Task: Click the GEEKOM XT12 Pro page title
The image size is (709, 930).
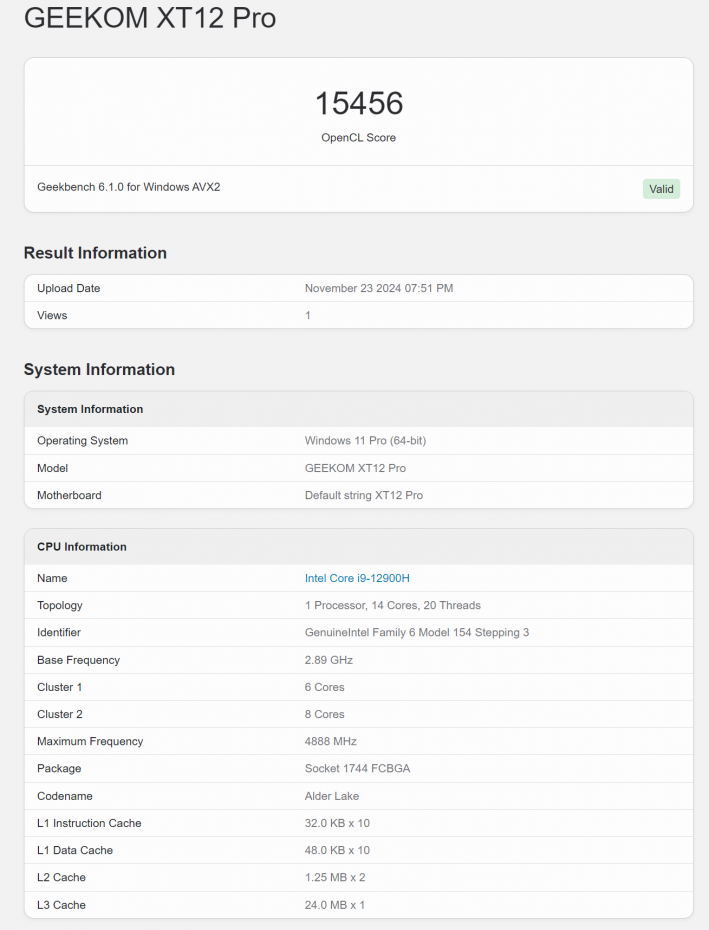Action: click(x=150, y=18)
